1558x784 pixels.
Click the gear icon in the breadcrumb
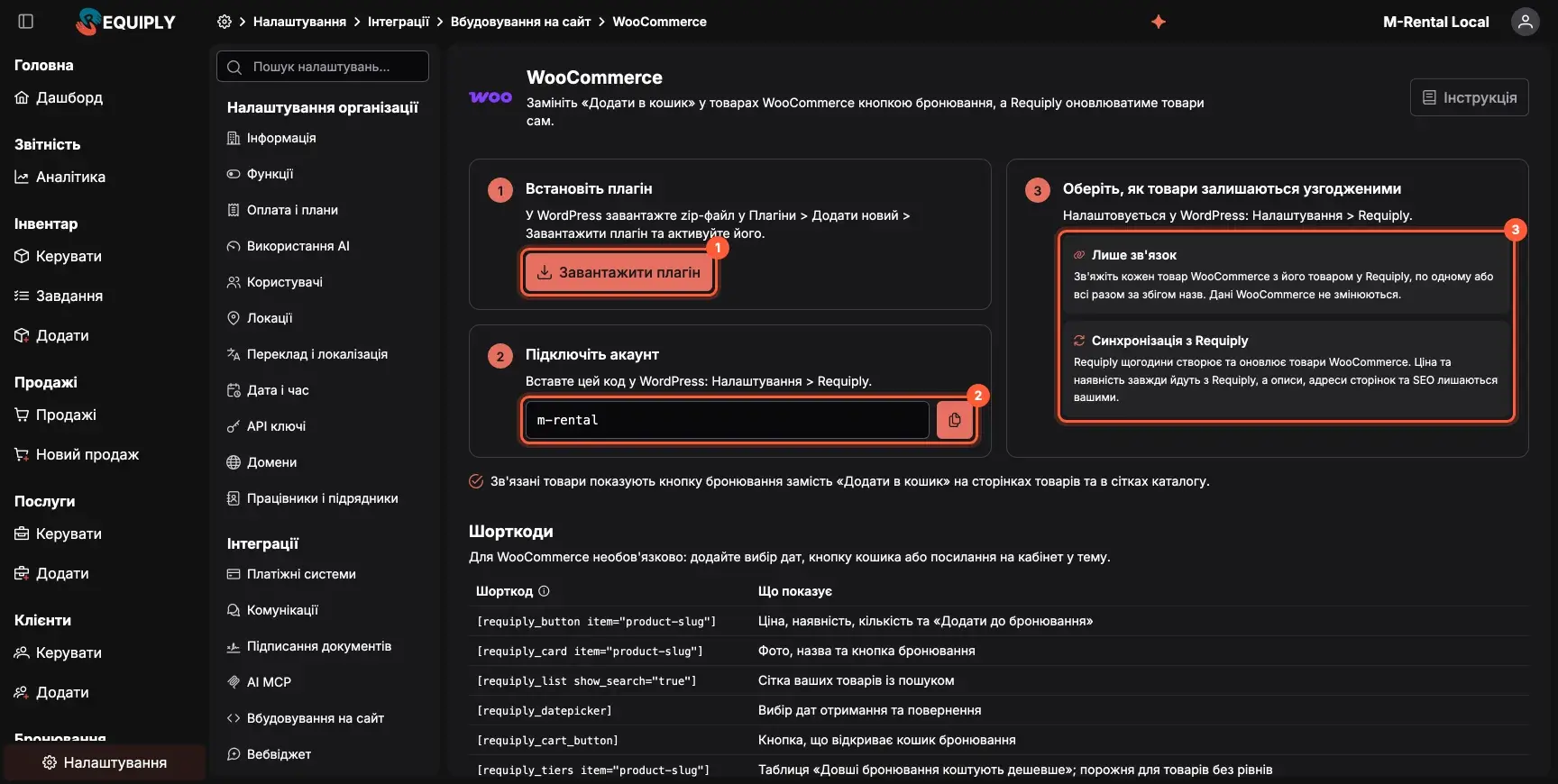[x=225, y=22]
